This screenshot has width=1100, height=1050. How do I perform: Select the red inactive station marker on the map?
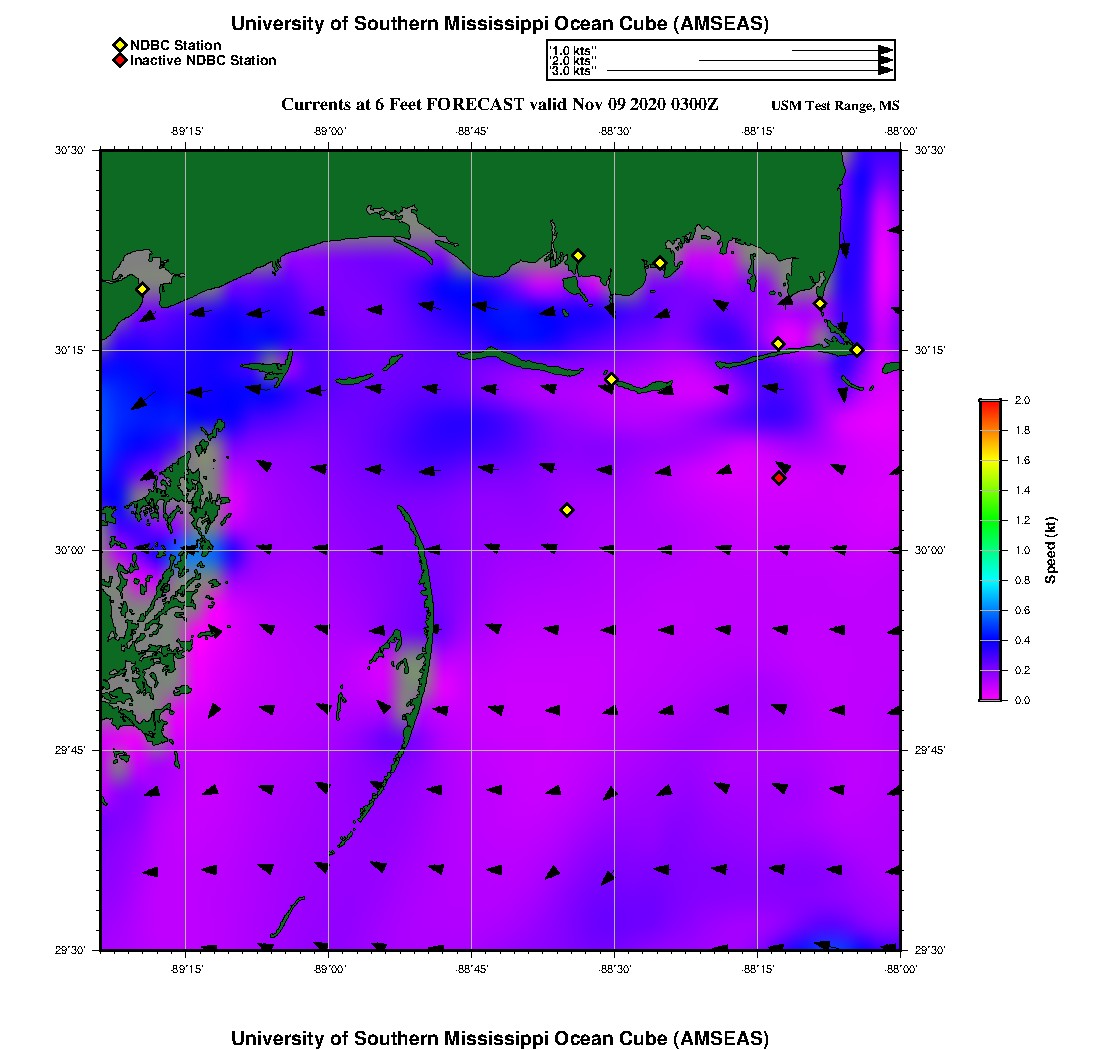pos(779,478)
